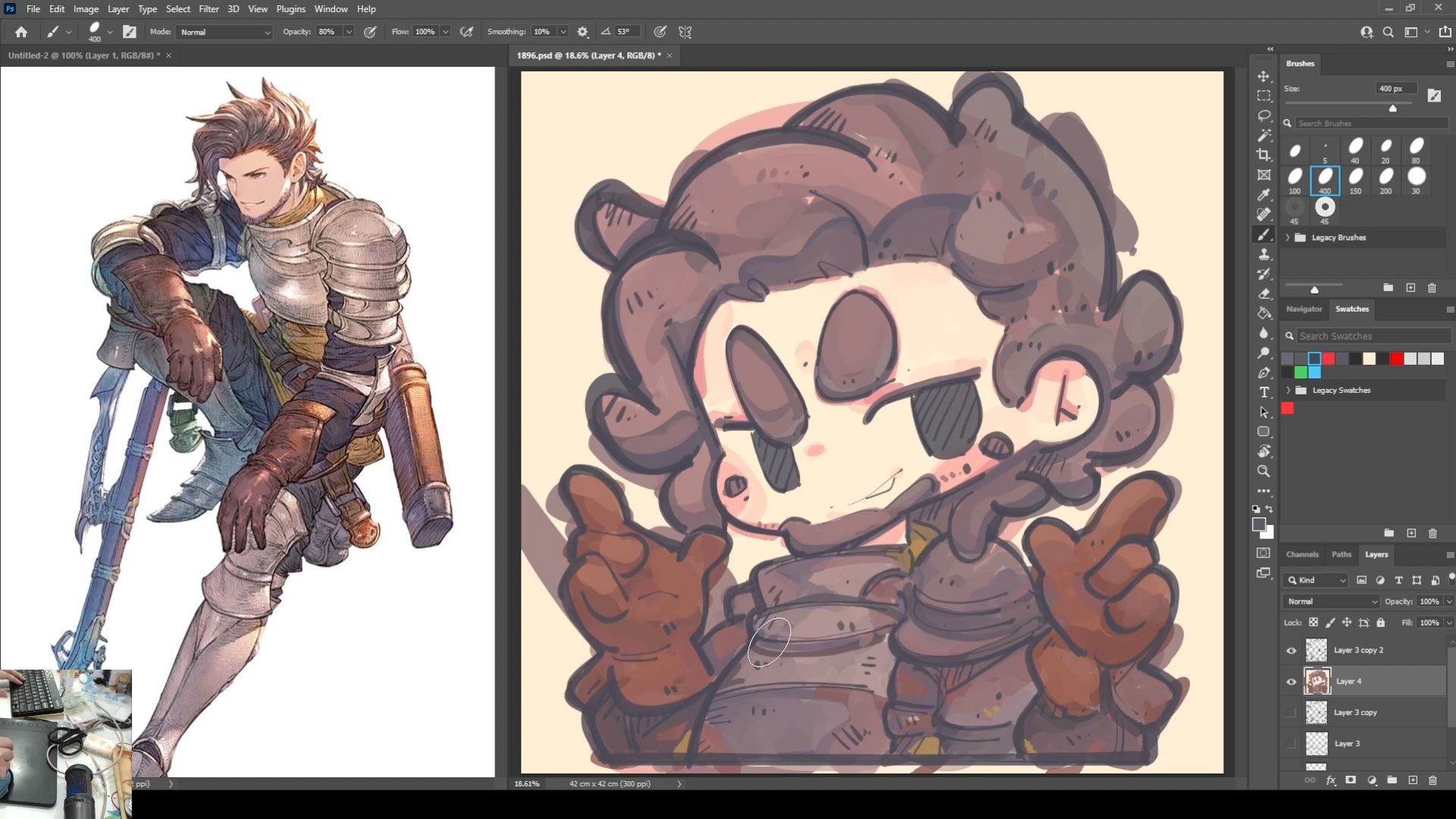Select the Crop tool
This screenshot has width=1456, height=819.
click(x=1263, y=155)
